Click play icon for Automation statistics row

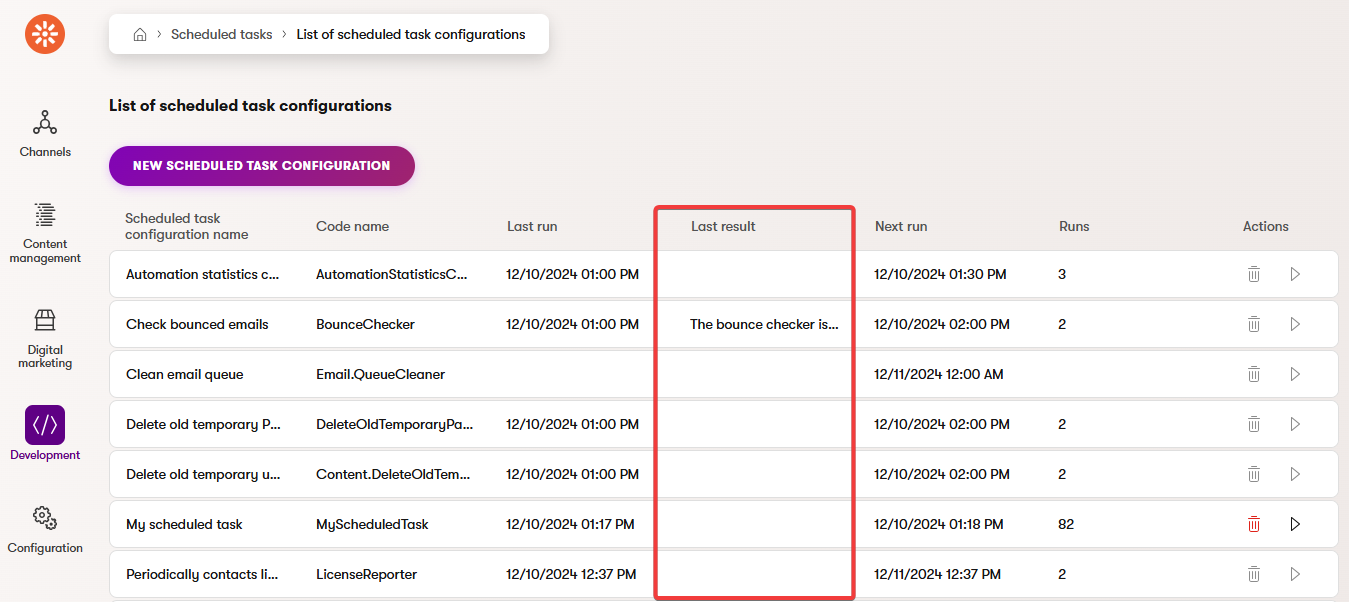(x=1295, y=274)
